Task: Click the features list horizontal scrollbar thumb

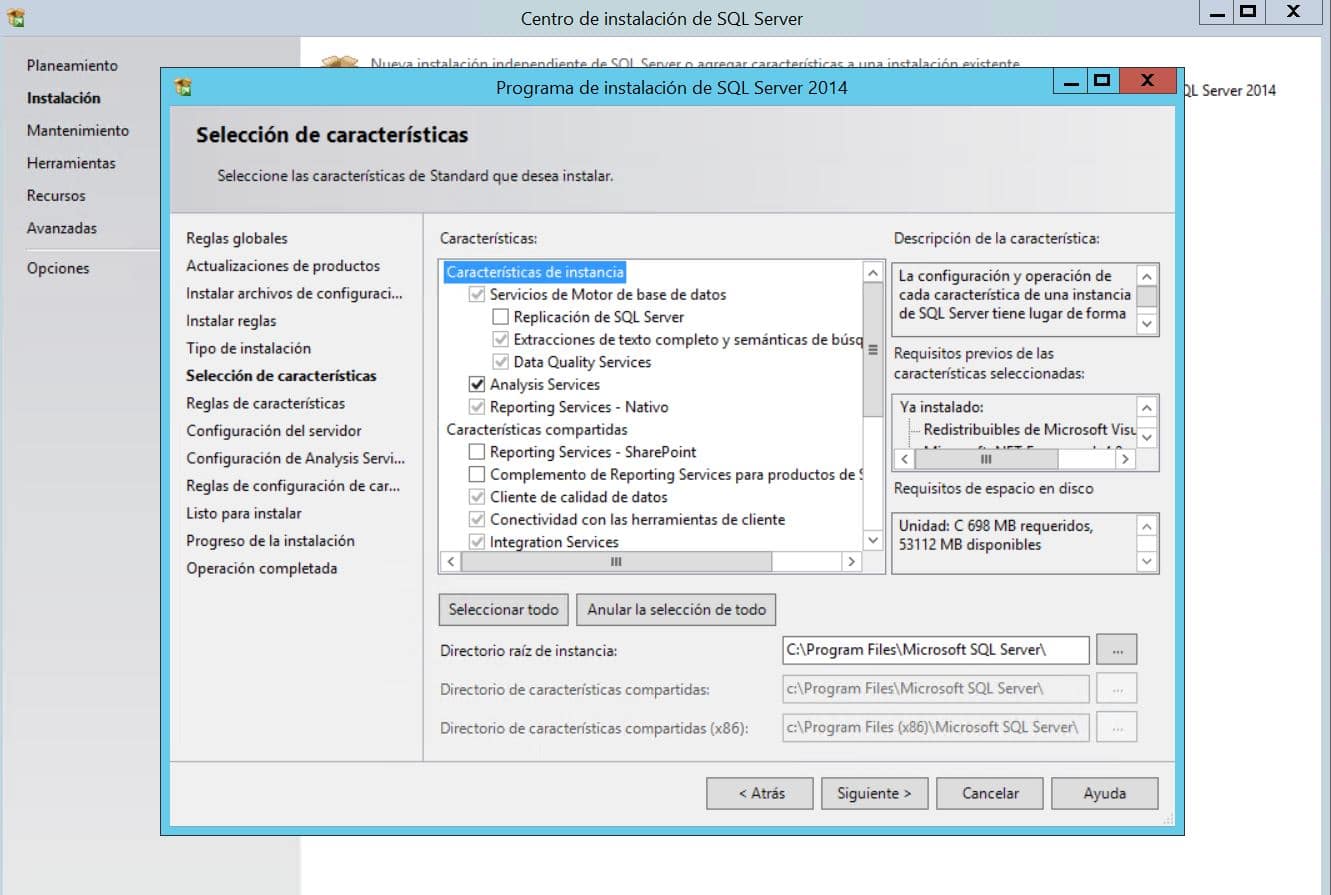Action: [x=616, y=562]
